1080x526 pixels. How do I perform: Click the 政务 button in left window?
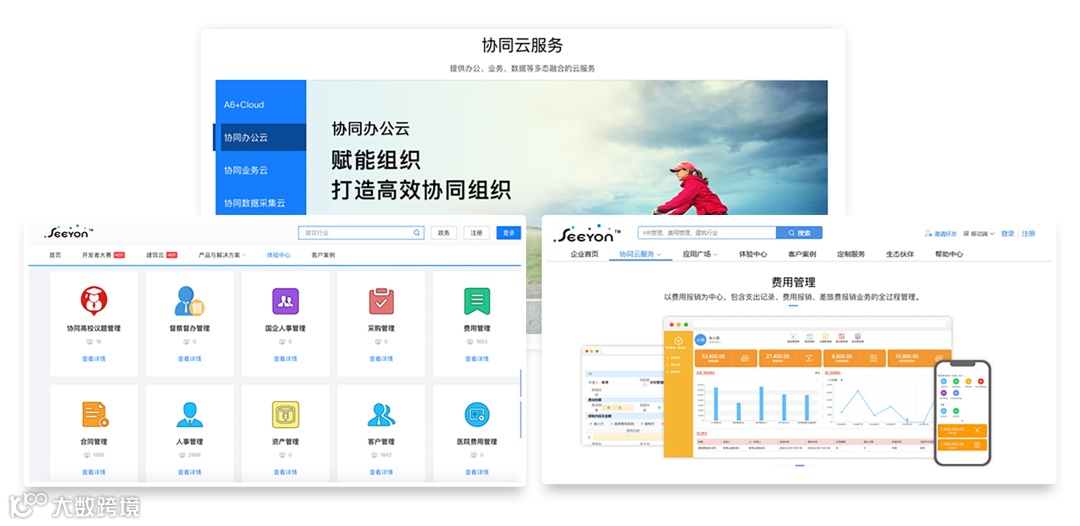point(444,233)
